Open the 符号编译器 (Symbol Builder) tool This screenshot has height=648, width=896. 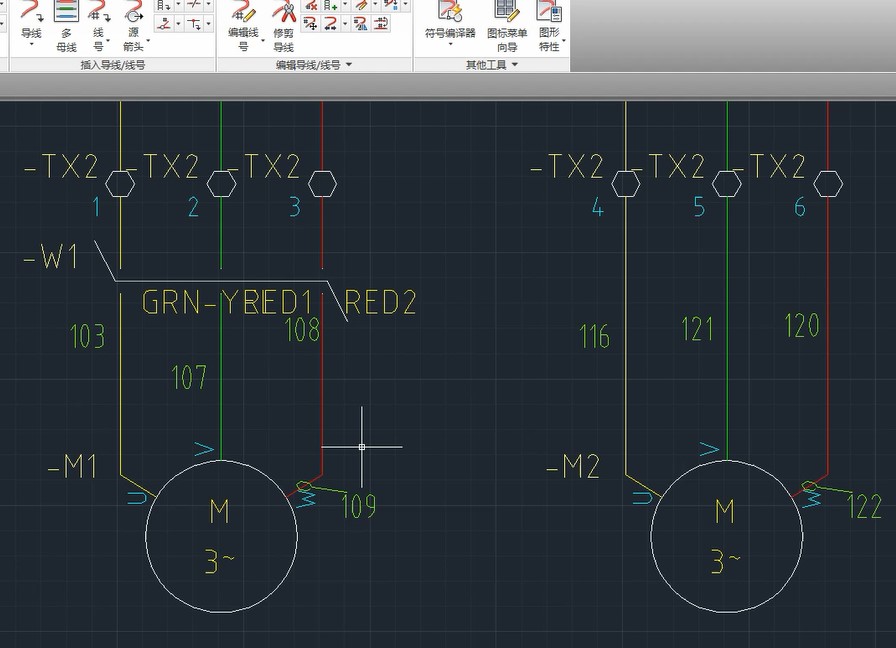pyautogui.click(x=449, y=12)
